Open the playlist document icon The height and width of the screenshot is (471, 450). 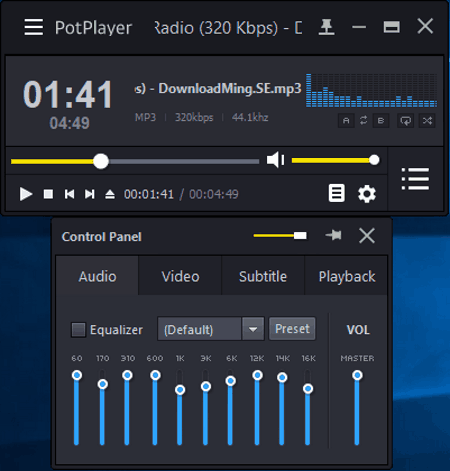pos(337,193)
